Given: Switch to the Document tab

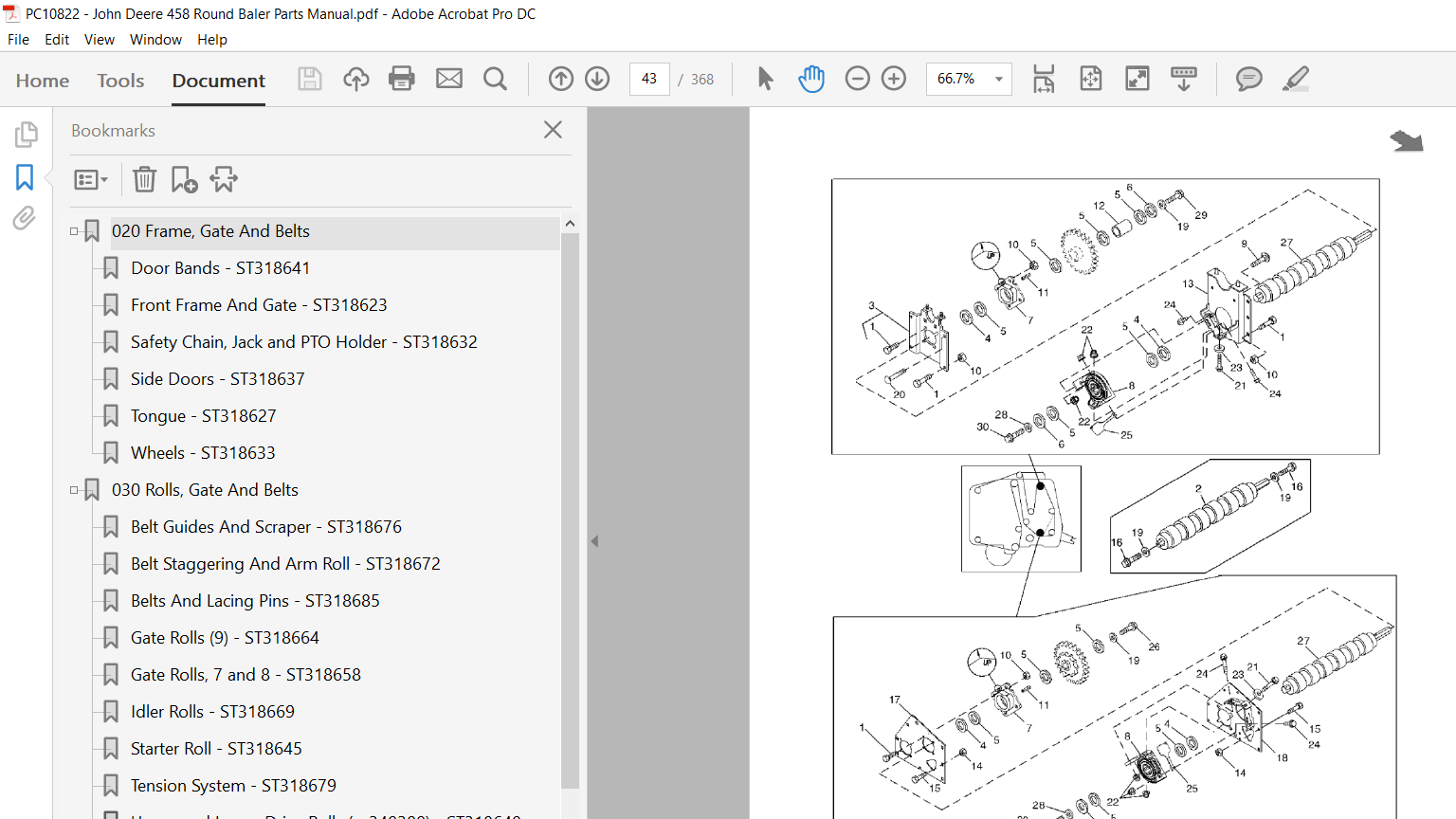Looking at the screenshot, I should pos(219,81).
